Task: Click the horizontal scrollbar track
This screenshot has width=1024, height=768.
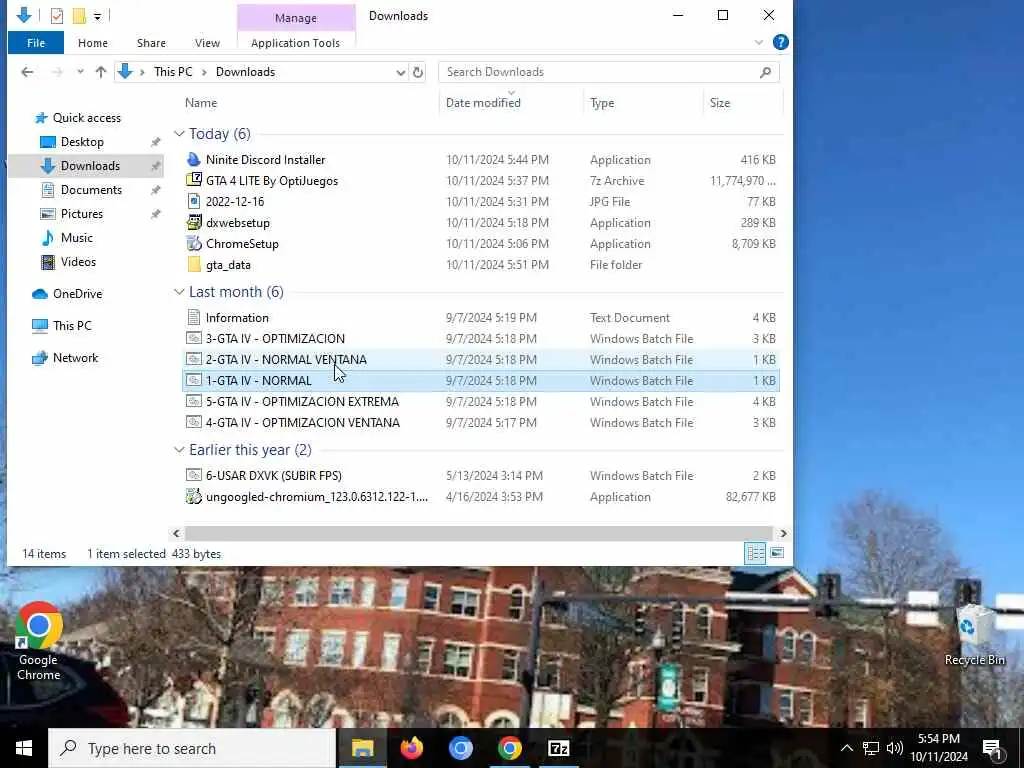Action: 479,534
